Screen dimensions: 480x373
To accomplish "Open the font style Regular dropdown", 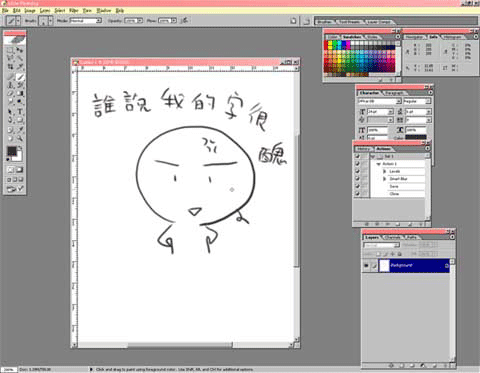I will (x=417, y=101).
